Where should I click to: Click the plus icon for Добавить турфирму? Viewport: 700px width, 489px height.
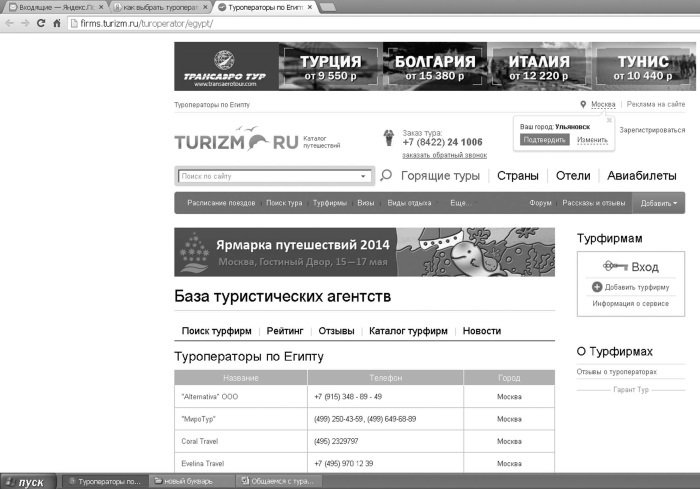597,287
